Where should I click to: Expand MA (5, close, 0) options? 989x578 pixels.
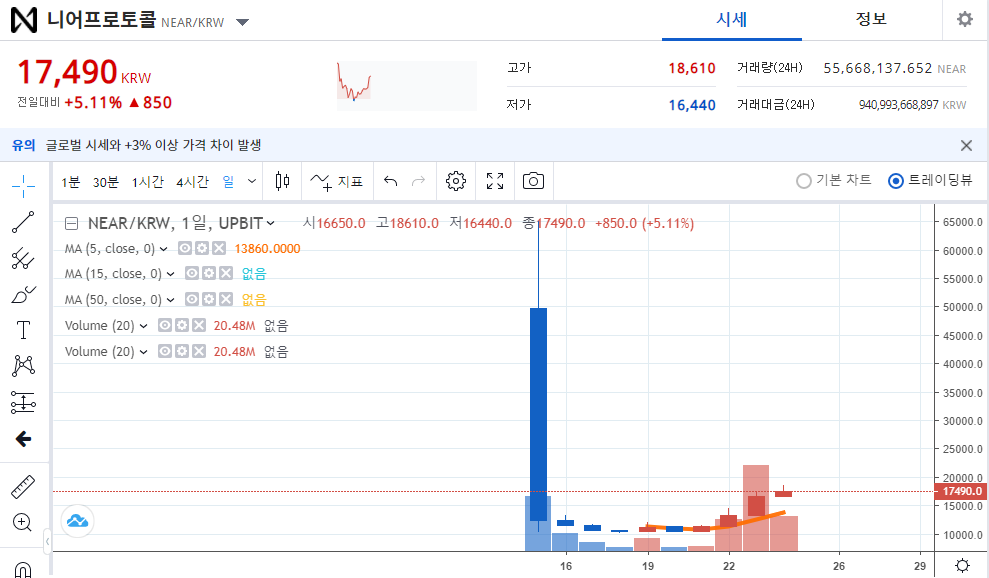tap(163, 249)
